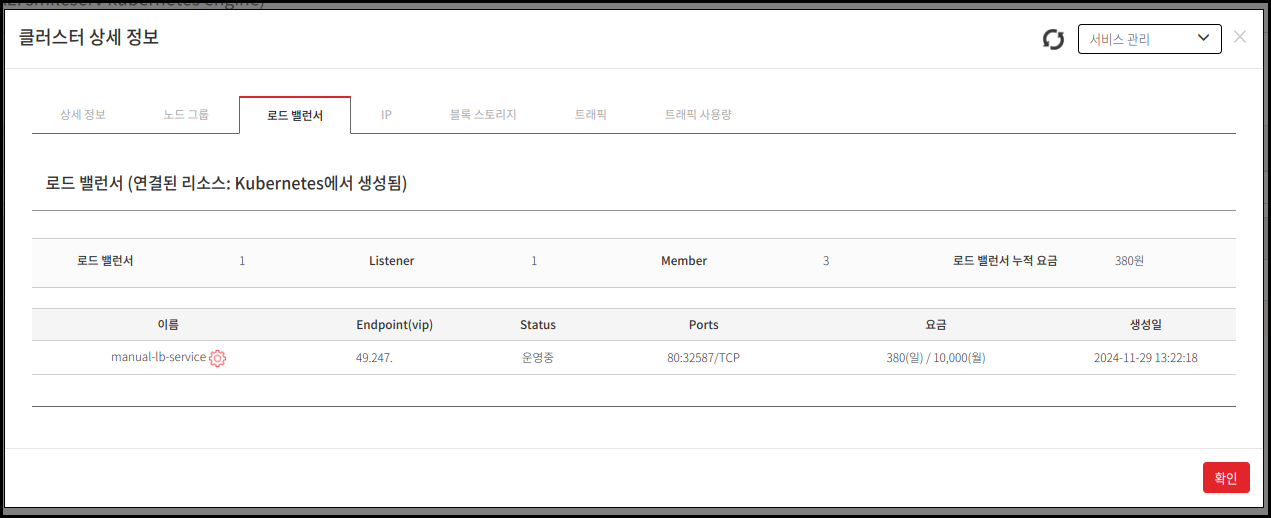Click the Status column header

point(538,325)
